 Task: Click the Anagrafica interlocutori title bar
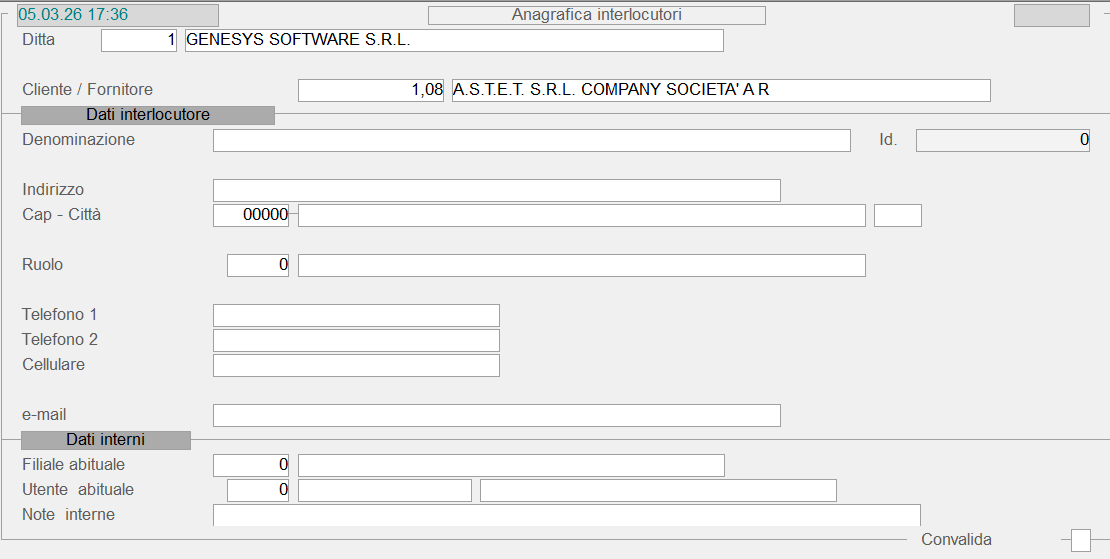(596, 15)
